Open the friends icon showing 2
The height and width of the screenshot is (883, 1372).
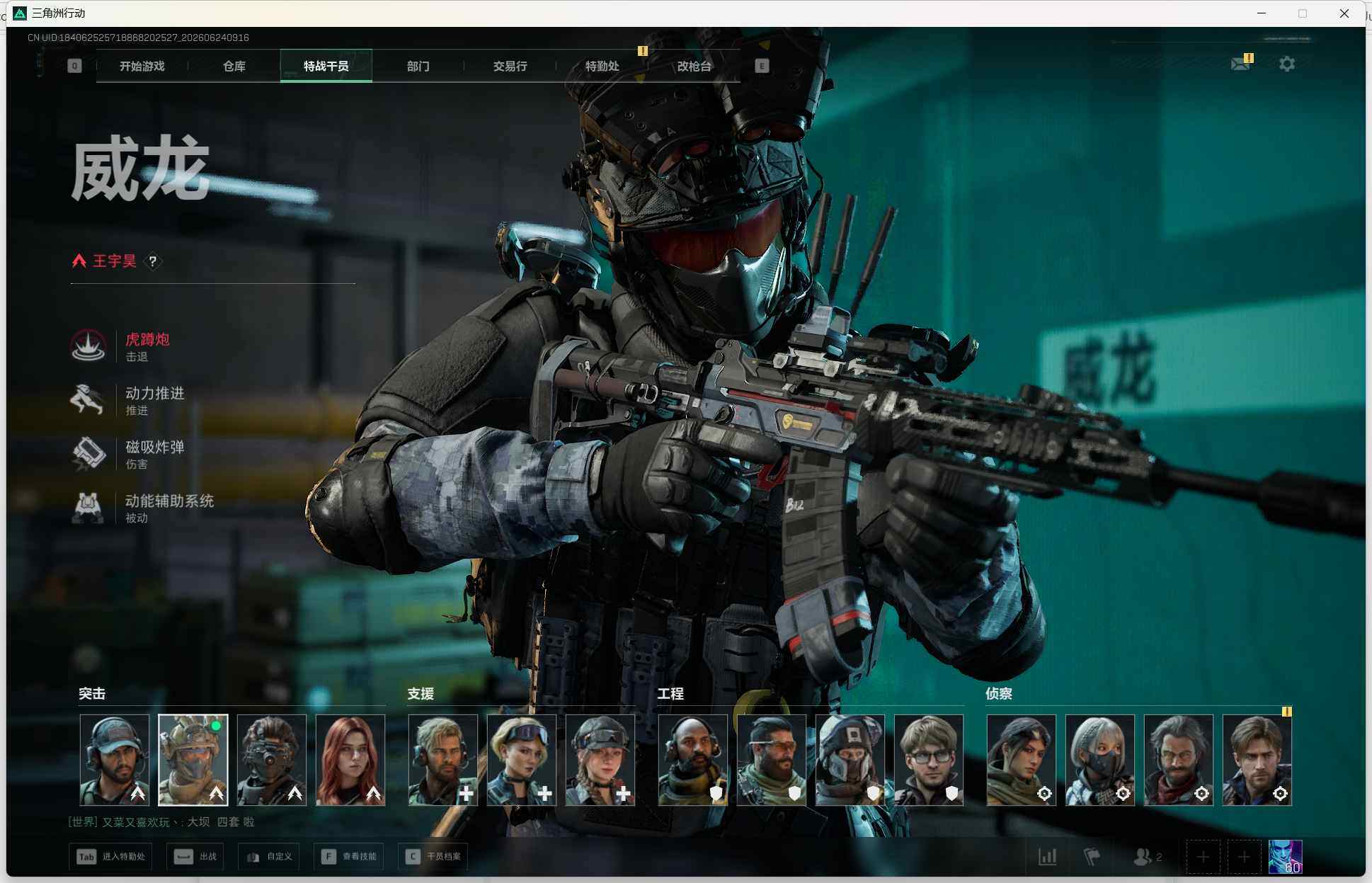click(x=1147, y=857)
